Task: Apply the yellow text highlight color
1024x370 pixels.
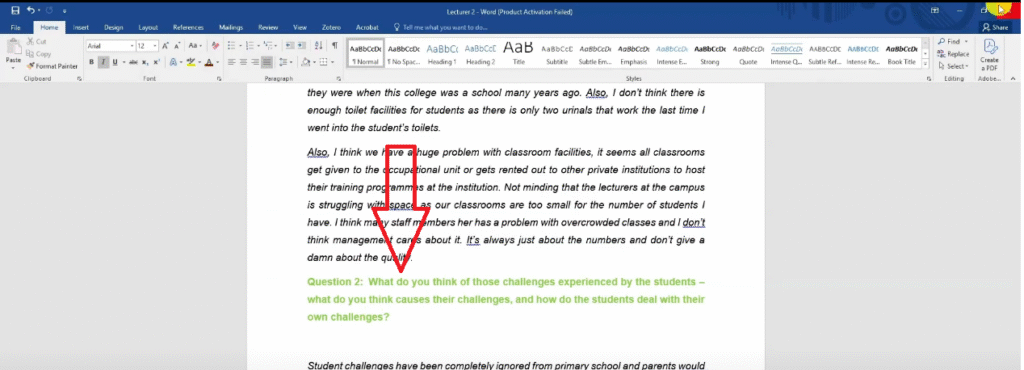Action: 190,63
